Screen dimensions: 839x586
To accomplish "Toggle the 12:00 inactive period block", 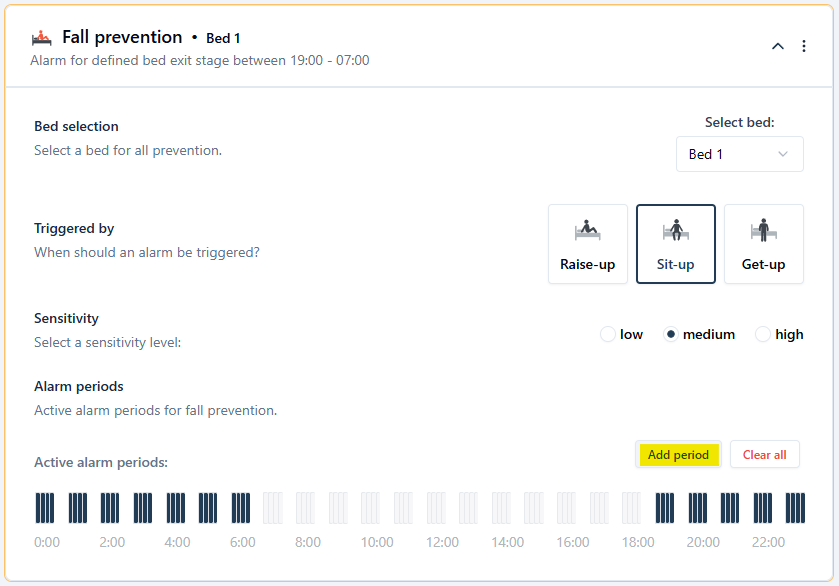I will click(x=436, y=508).
